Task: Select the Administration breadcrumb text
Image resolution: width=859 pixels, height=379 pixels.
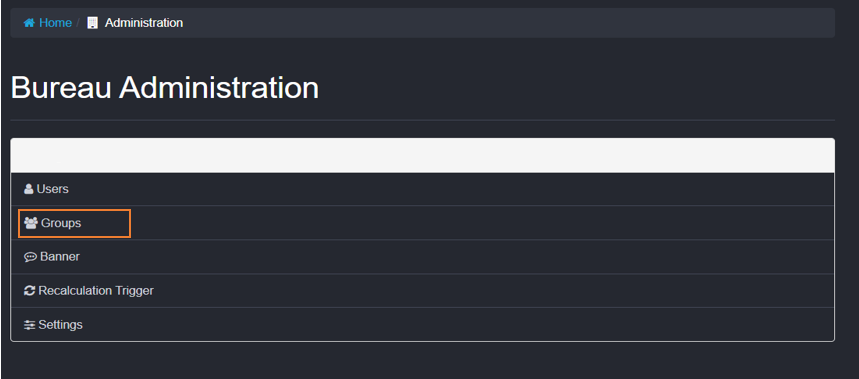Action: [144, 23]
